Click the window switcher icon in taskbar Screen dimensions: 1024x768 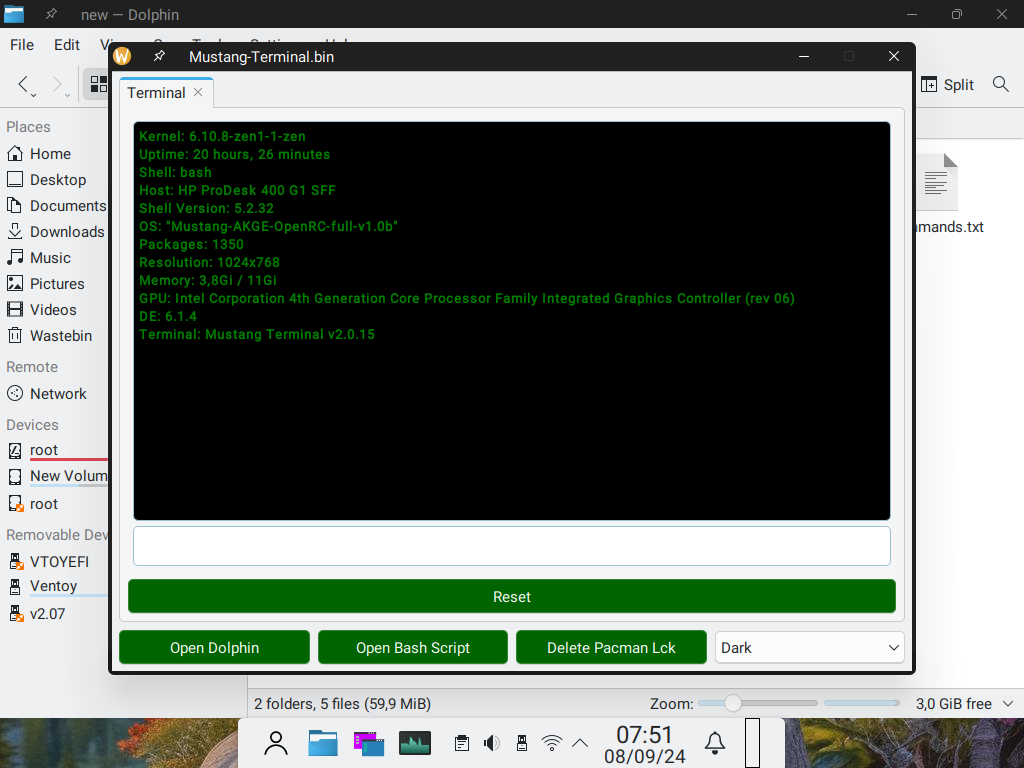point(369,743)
